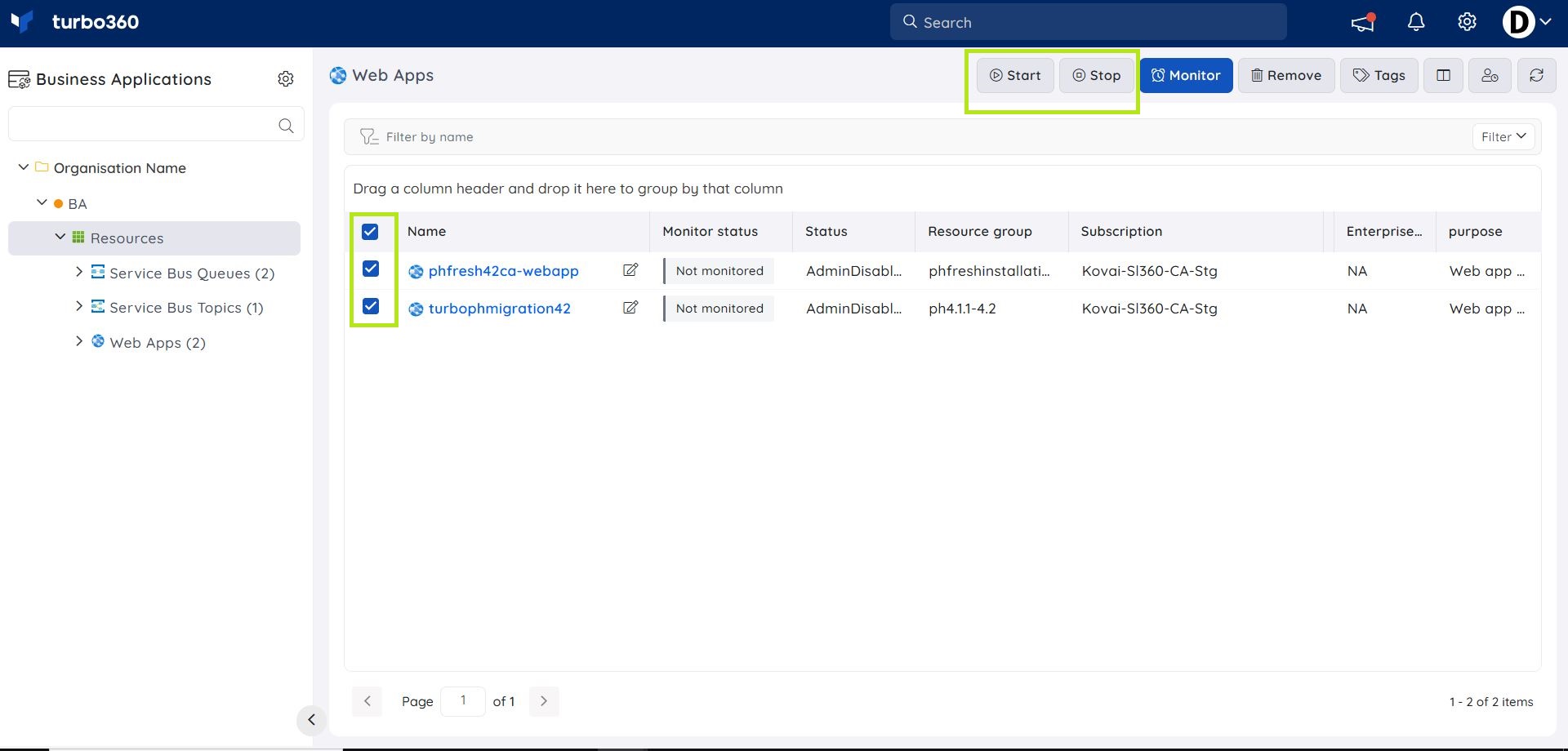This screenshot has width=1568, height=751.
Task: Click the Service Bus Topics icon
Action: point(98,306)
